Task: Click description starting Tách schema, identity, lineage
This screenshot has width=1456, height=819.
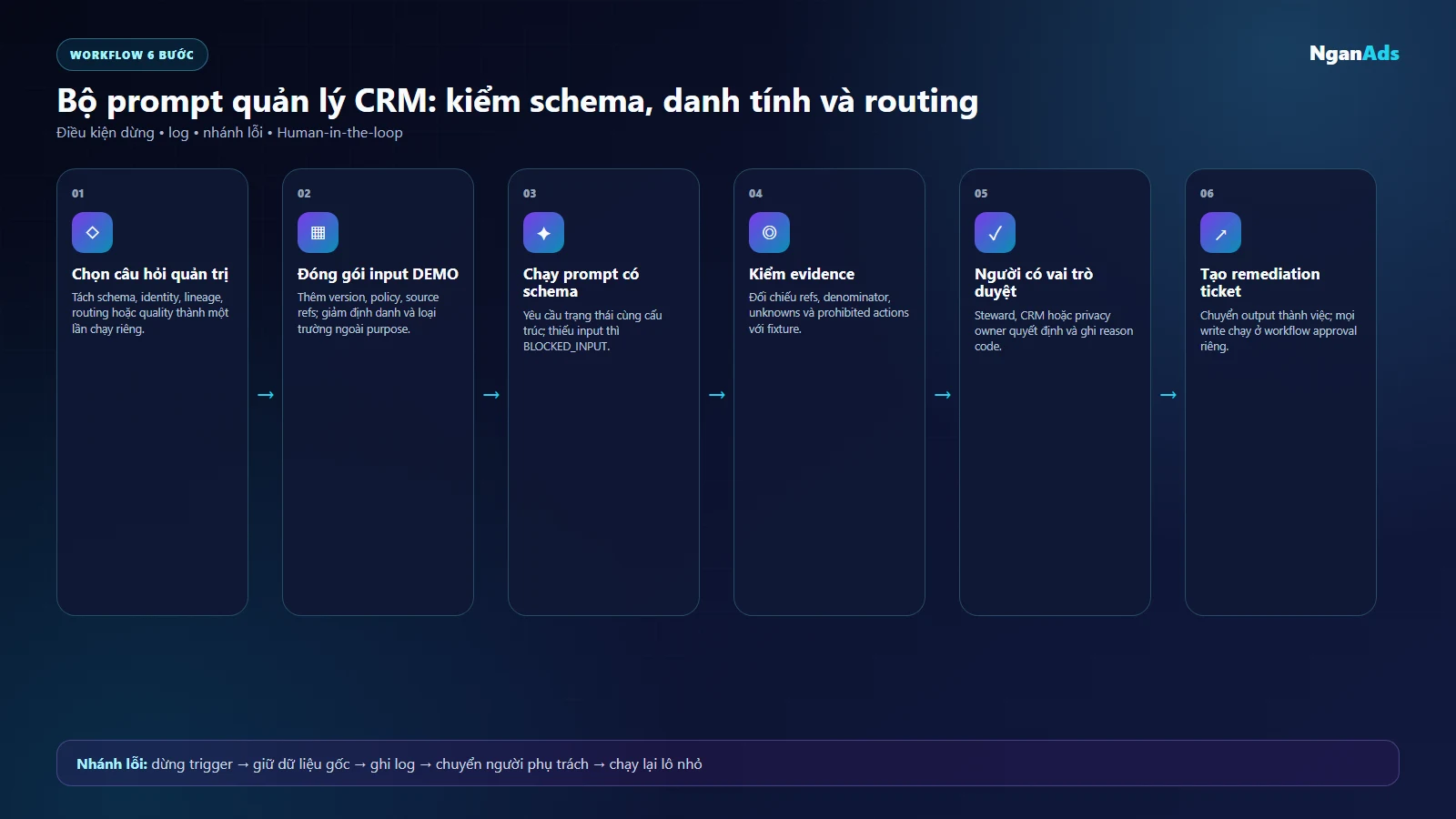Action: [x=150, y=313]
